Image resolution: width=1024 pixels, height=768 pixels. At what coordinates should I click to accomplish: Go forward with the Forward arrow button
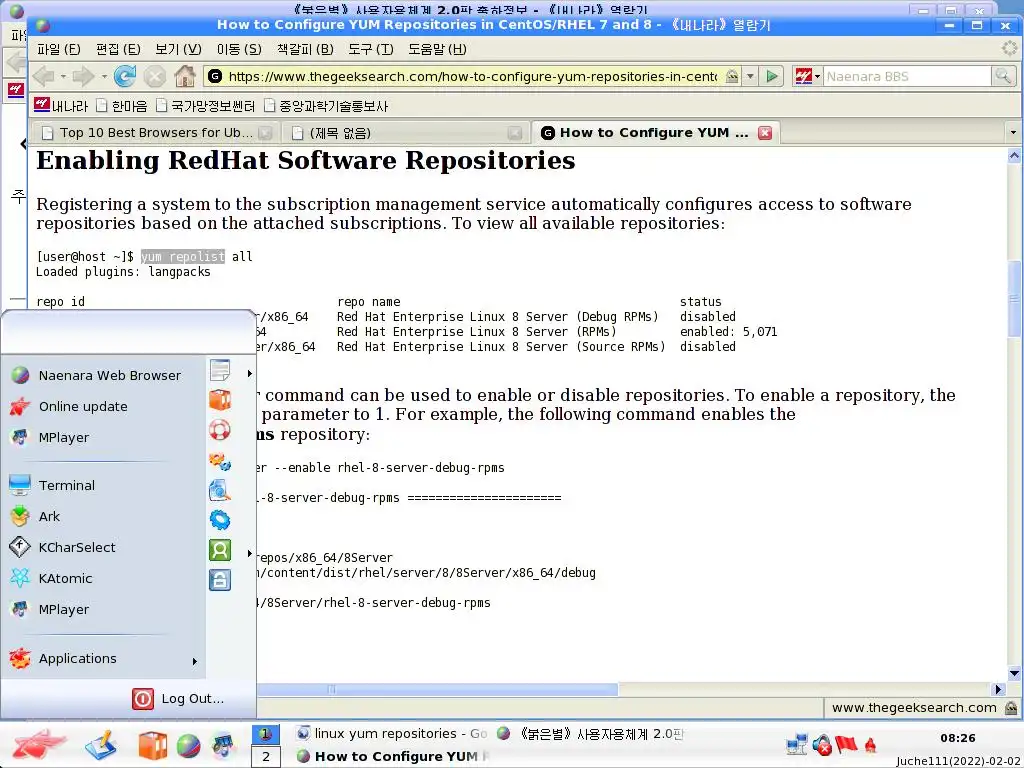82,76
